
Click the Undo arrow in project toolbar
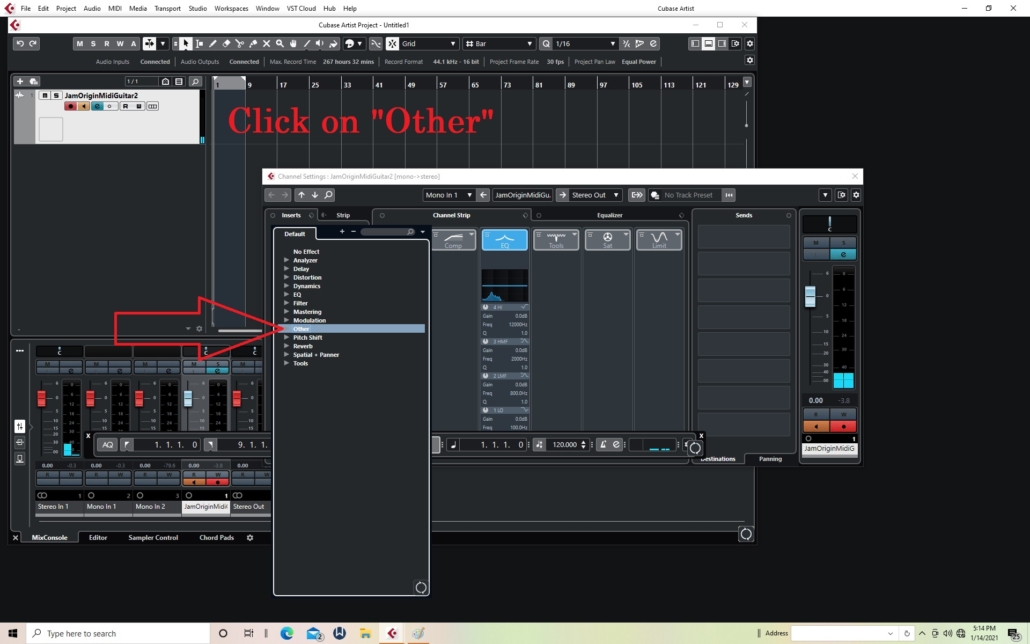tap(20, 43)
